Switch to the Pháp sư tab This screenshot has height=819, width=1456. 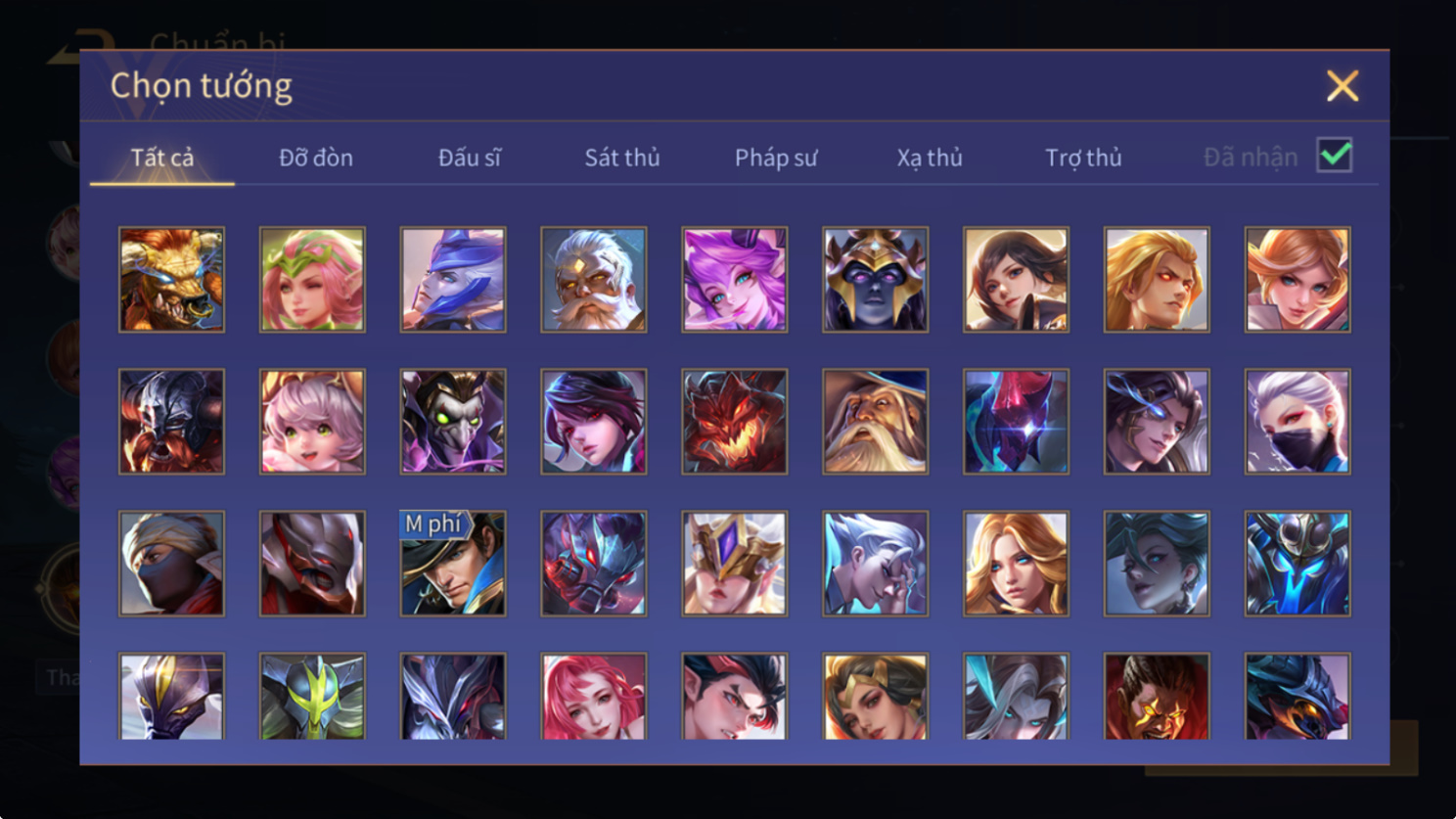[776, 158]
